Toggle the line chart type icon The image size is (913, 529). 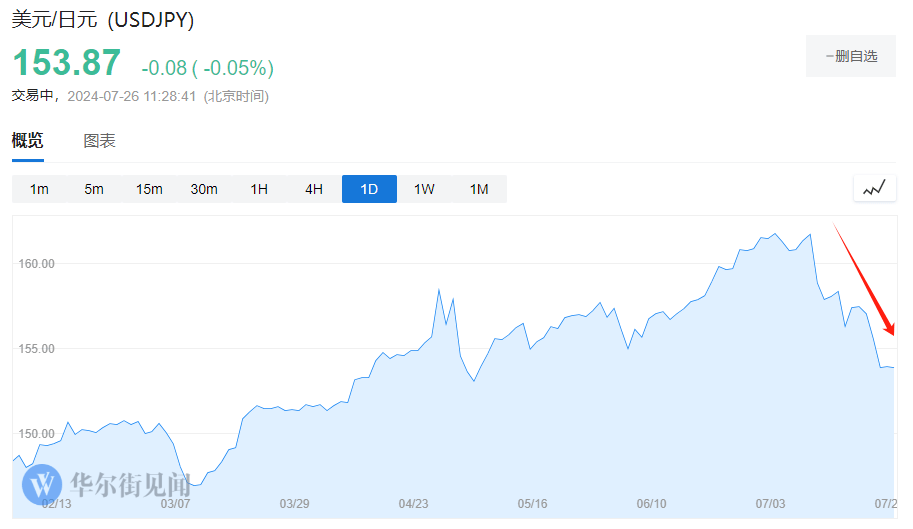(x=874, y=188)
